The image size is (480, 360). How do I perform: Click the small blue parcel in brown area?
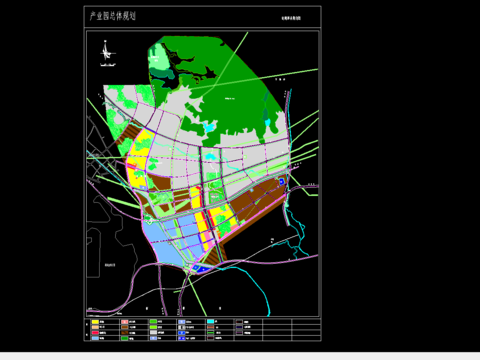tap(282, 182)
